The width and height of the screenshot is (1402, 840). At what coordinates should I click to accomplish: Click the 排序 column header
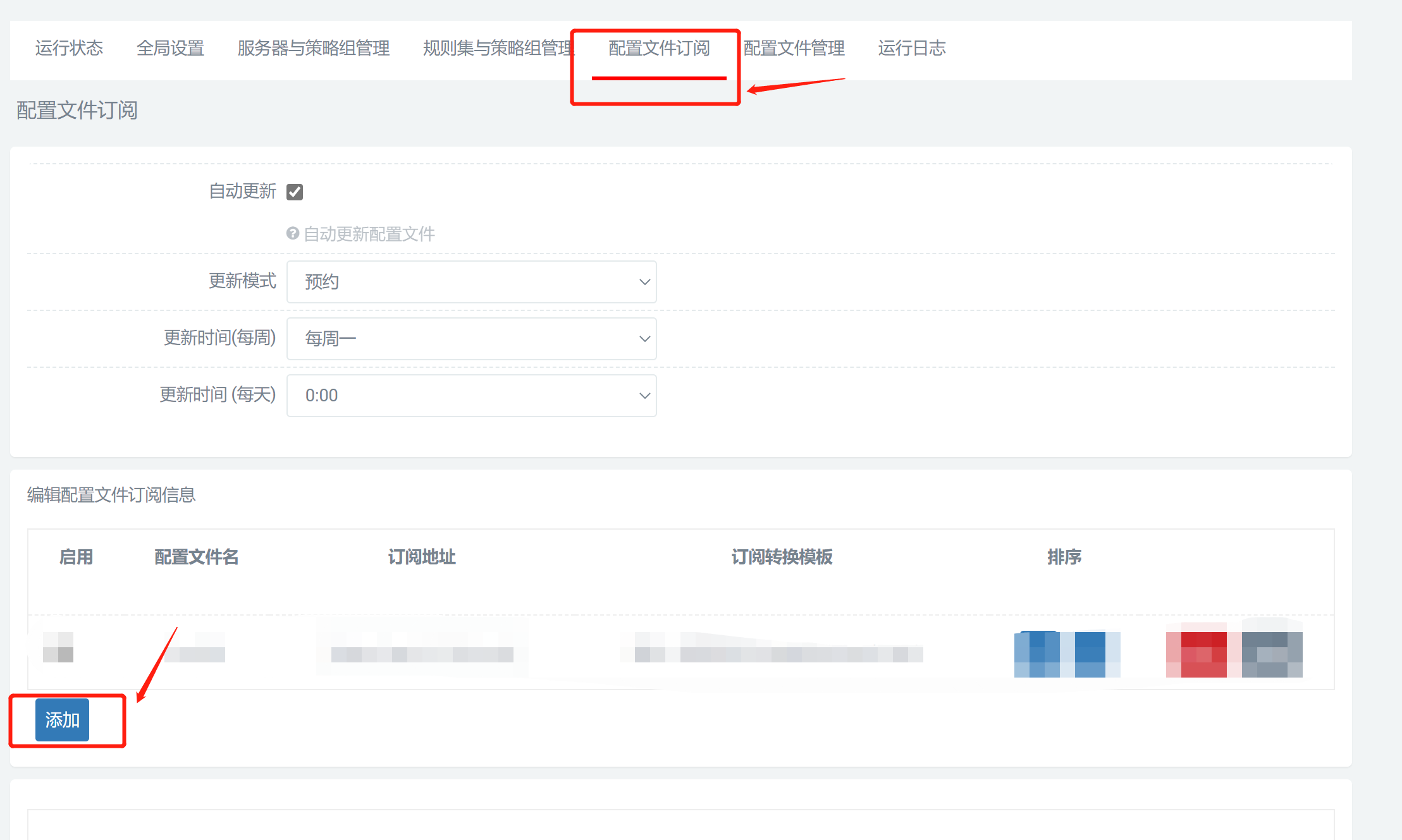[x=1064, y=557]
